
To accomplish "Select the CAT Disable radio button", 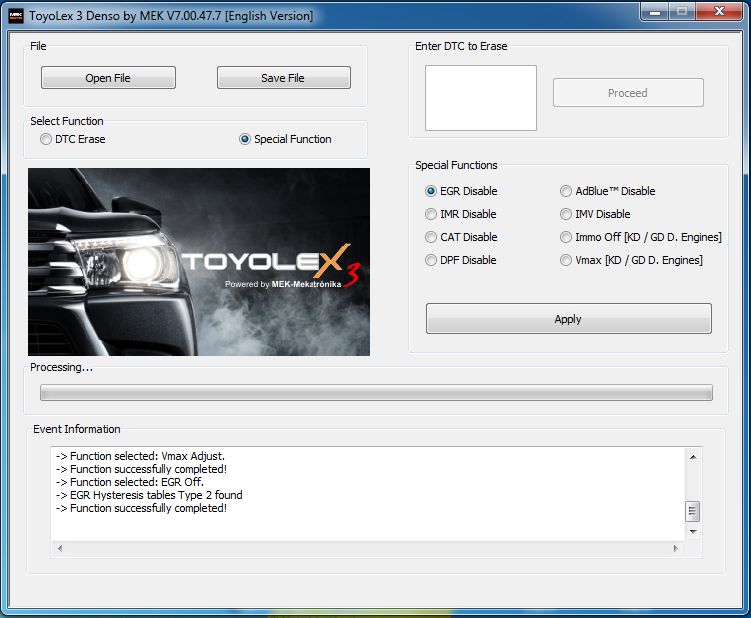I will click(431, 237).
